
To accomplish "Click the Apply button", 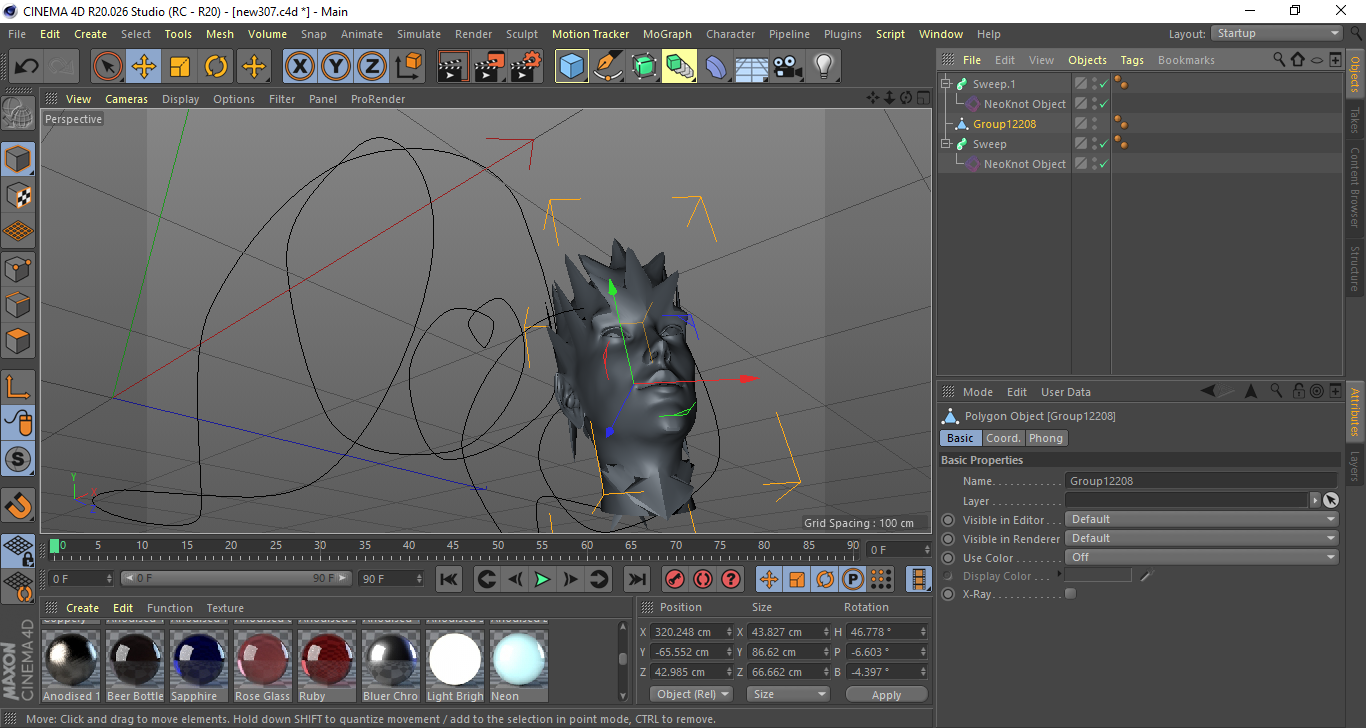I will coord(886,694).
